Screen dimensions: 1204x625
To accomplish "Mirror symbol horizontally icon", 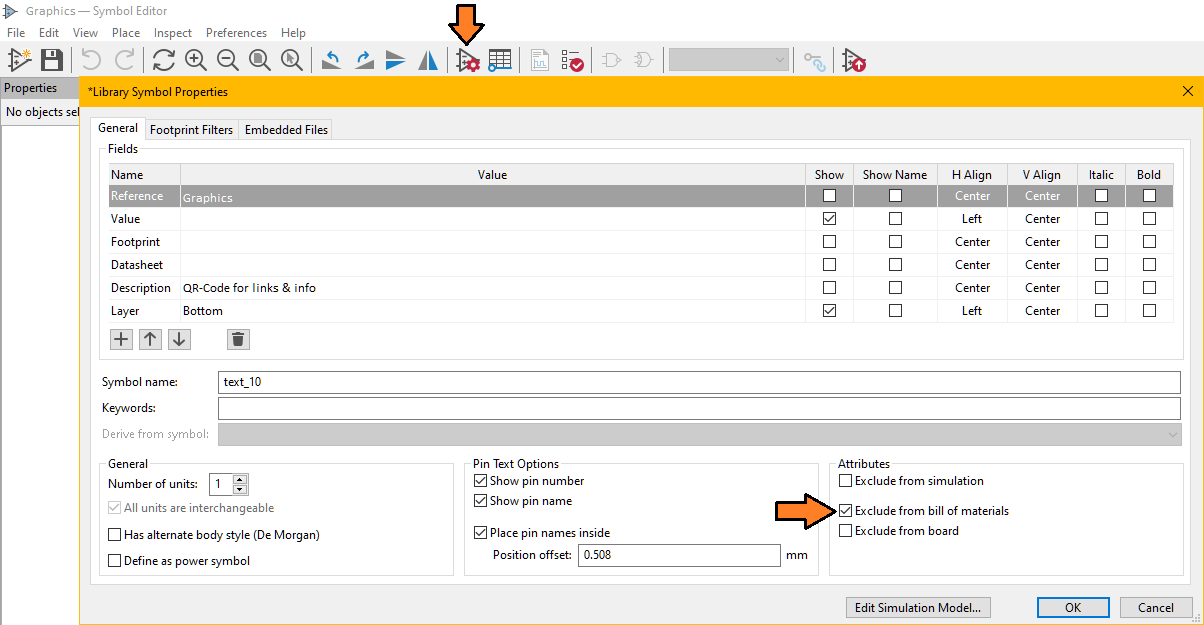I will tap(428, 60).
